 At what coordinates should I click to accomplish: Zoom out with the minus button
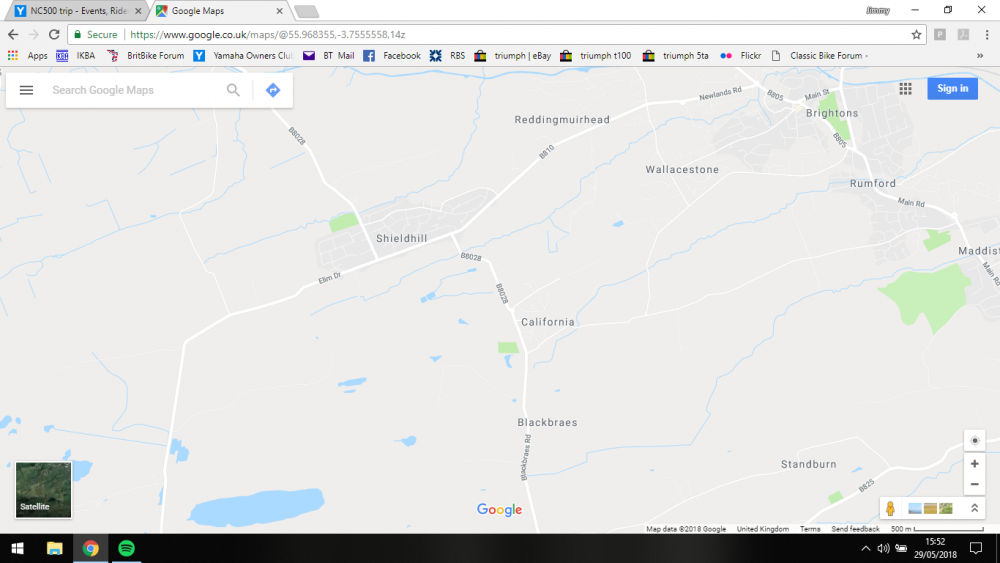pyautogui.click(x=974, y=485)
